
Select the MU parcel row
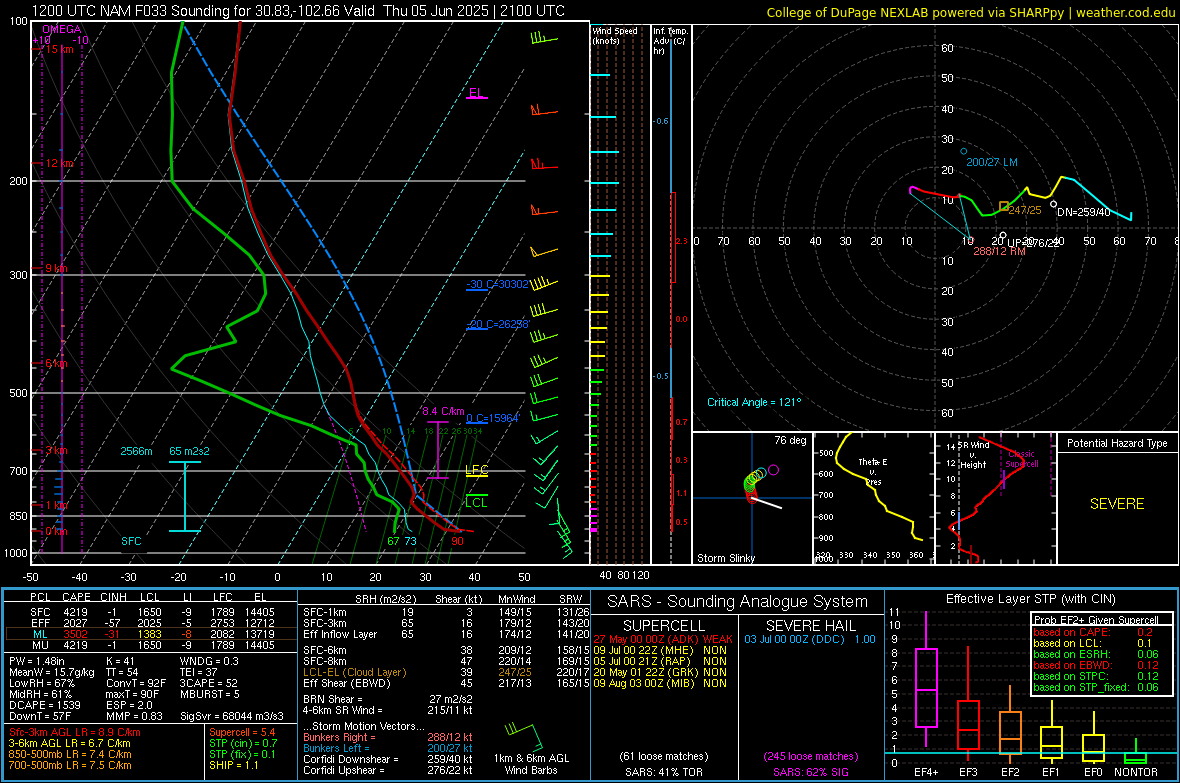click(x=149, y=644)
